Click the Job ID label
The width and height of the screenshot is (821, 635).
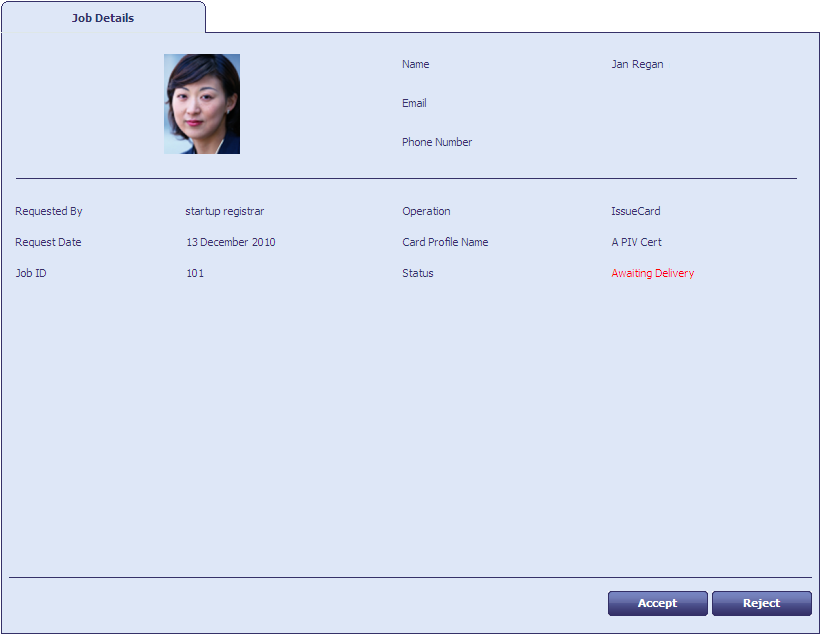click(31, 273)
